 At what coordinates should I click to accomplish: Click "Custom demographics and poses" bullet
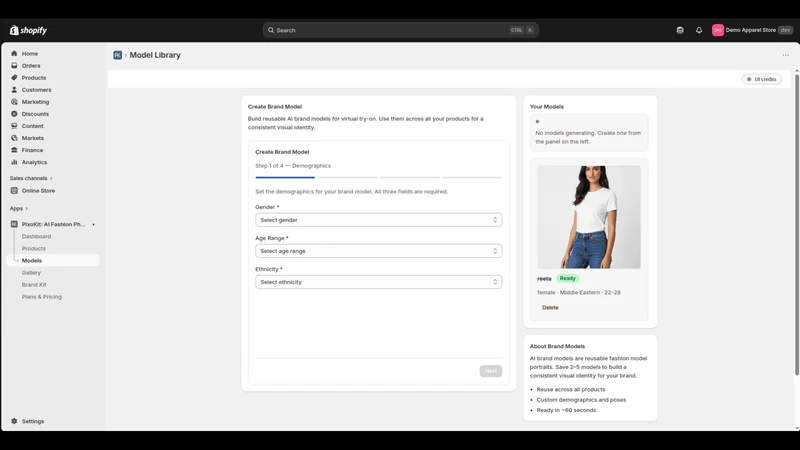[x=581, y=399]
